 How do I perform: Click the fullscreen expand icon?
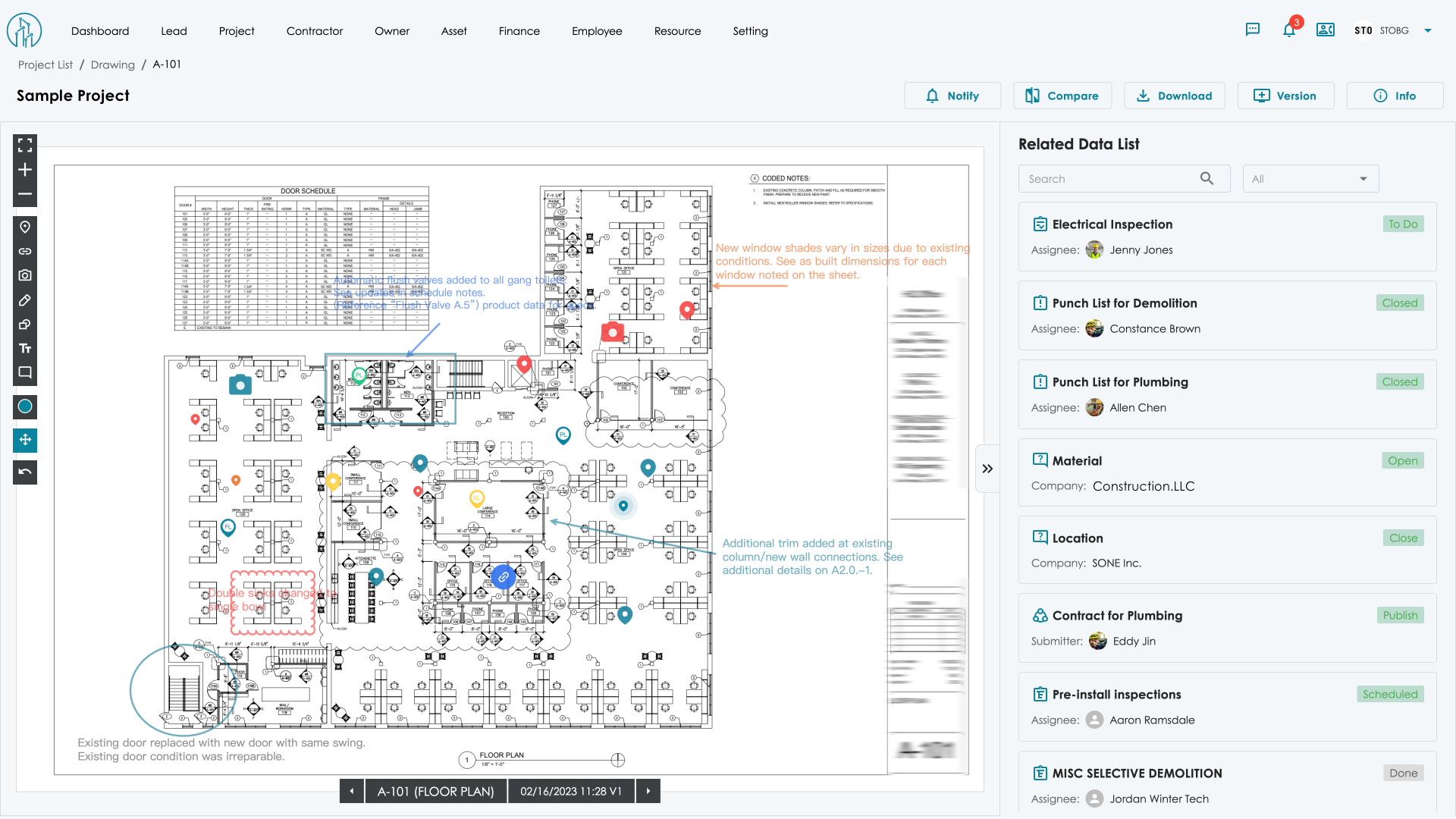(x=25, y=145)
